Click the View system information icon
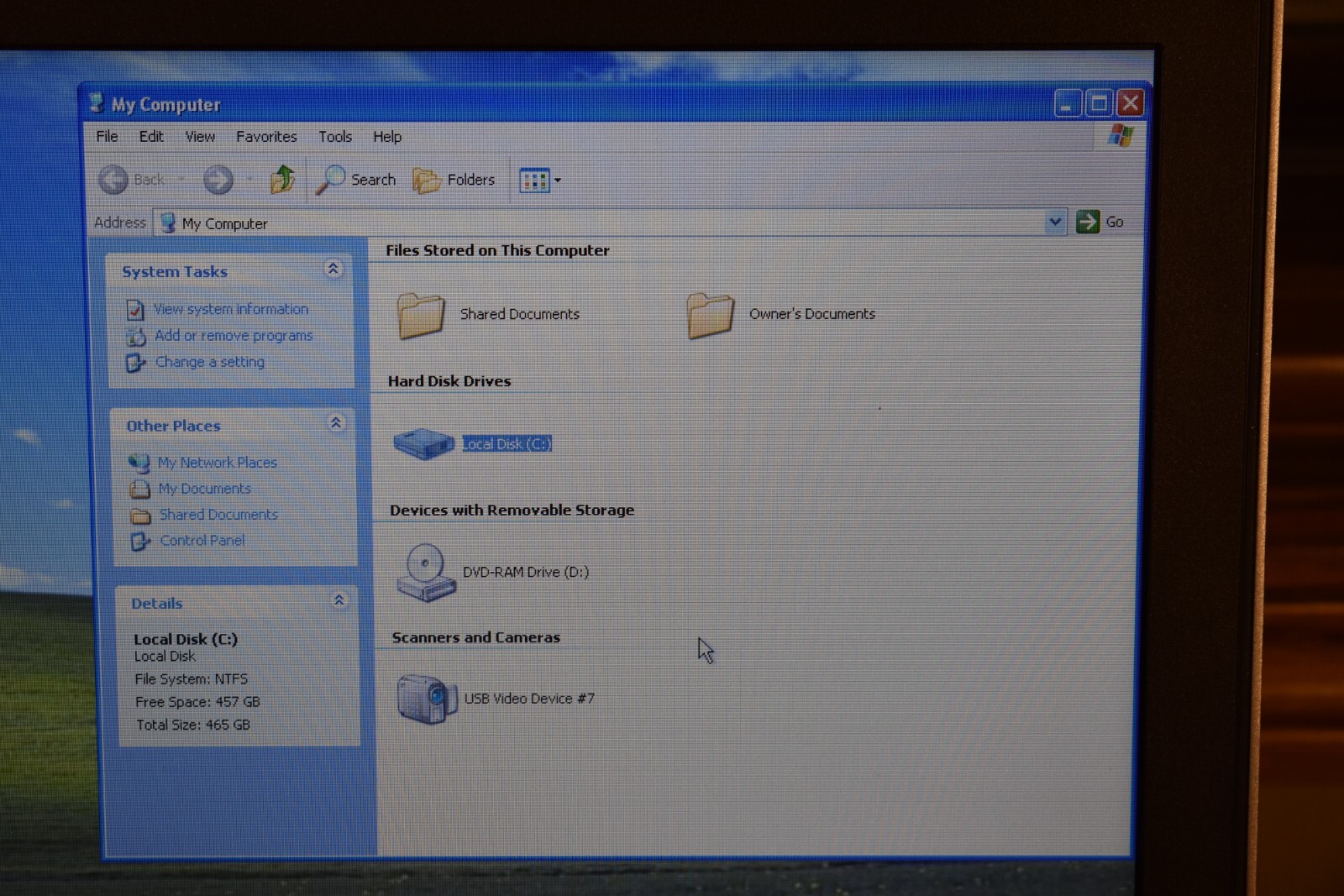Viewport: 1344px width, 896px height. (135, 310)
